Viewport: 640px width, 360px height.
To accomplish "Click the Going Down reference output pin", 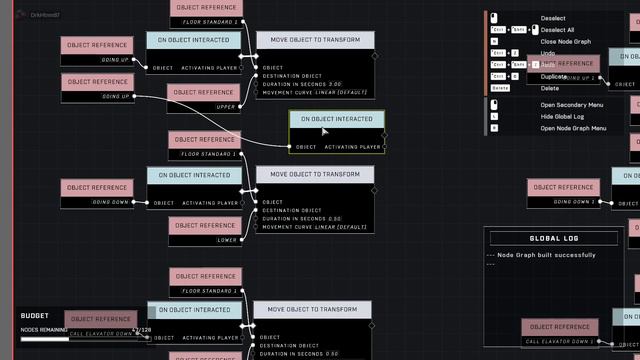I will point(134,202).
